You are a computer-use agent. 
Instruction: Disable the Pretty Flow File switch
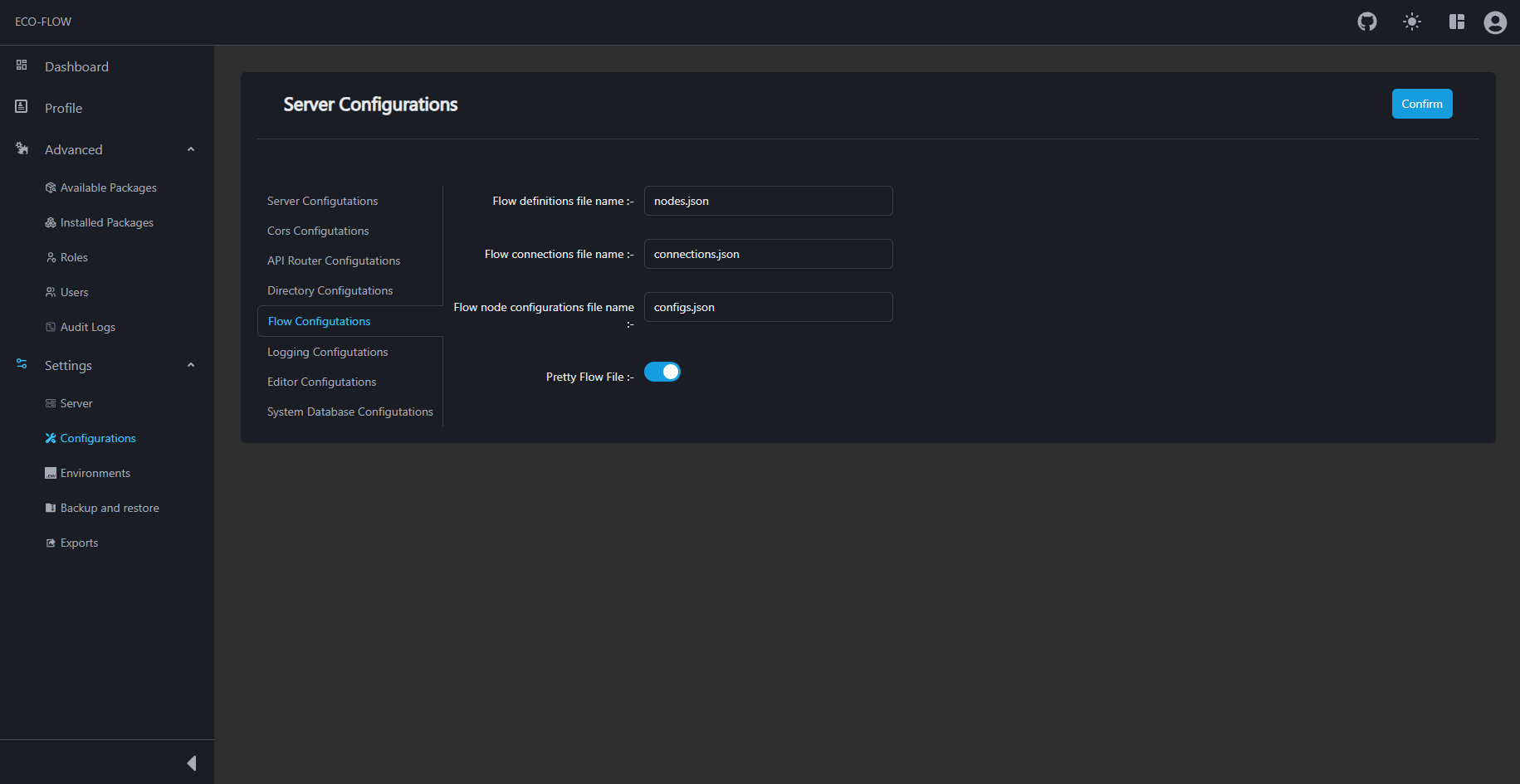[662, 372]
